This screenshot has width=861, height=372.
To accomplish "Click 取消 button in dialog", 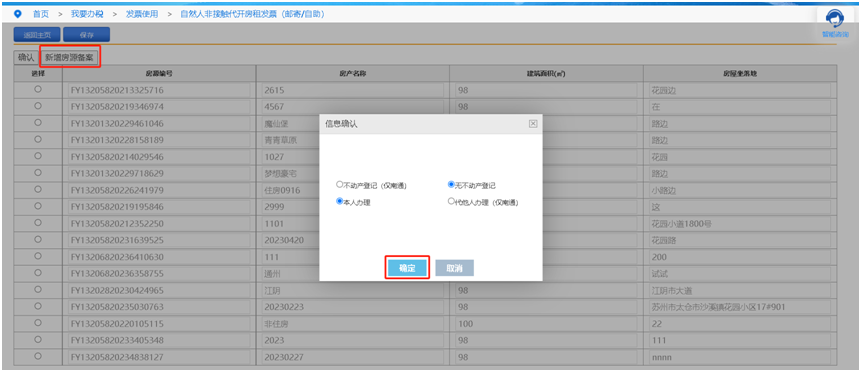I will click(x=454, y=268).
